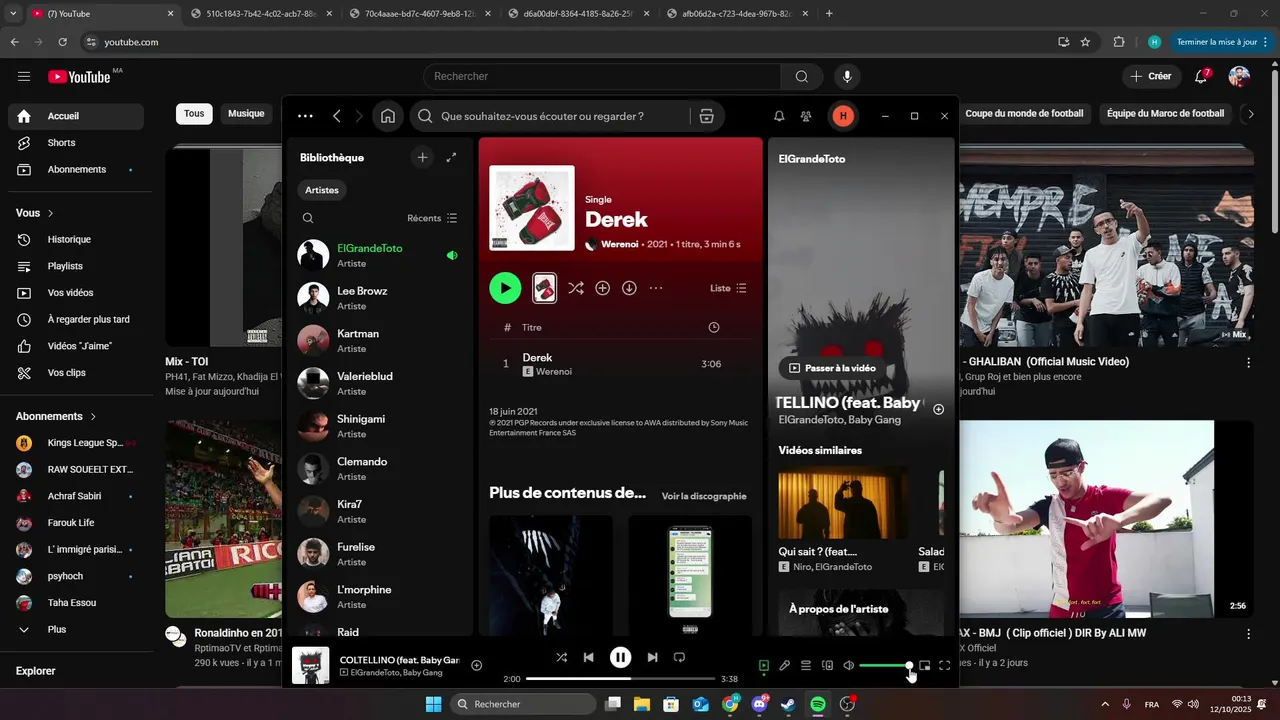Open the Spotify three-dots main menu
The height and width of the screenshot is (720, 1280).
click(305, 116)
